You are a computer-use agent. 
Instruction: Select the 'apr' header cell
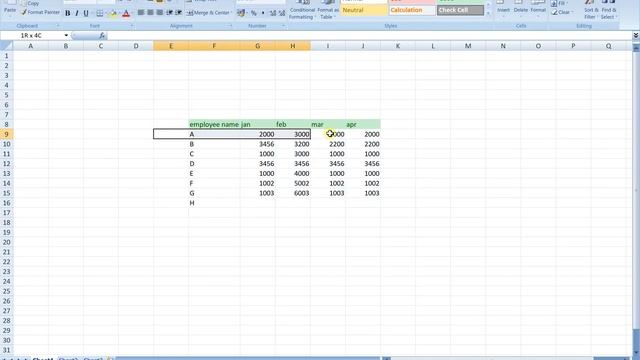click(363, 124)
